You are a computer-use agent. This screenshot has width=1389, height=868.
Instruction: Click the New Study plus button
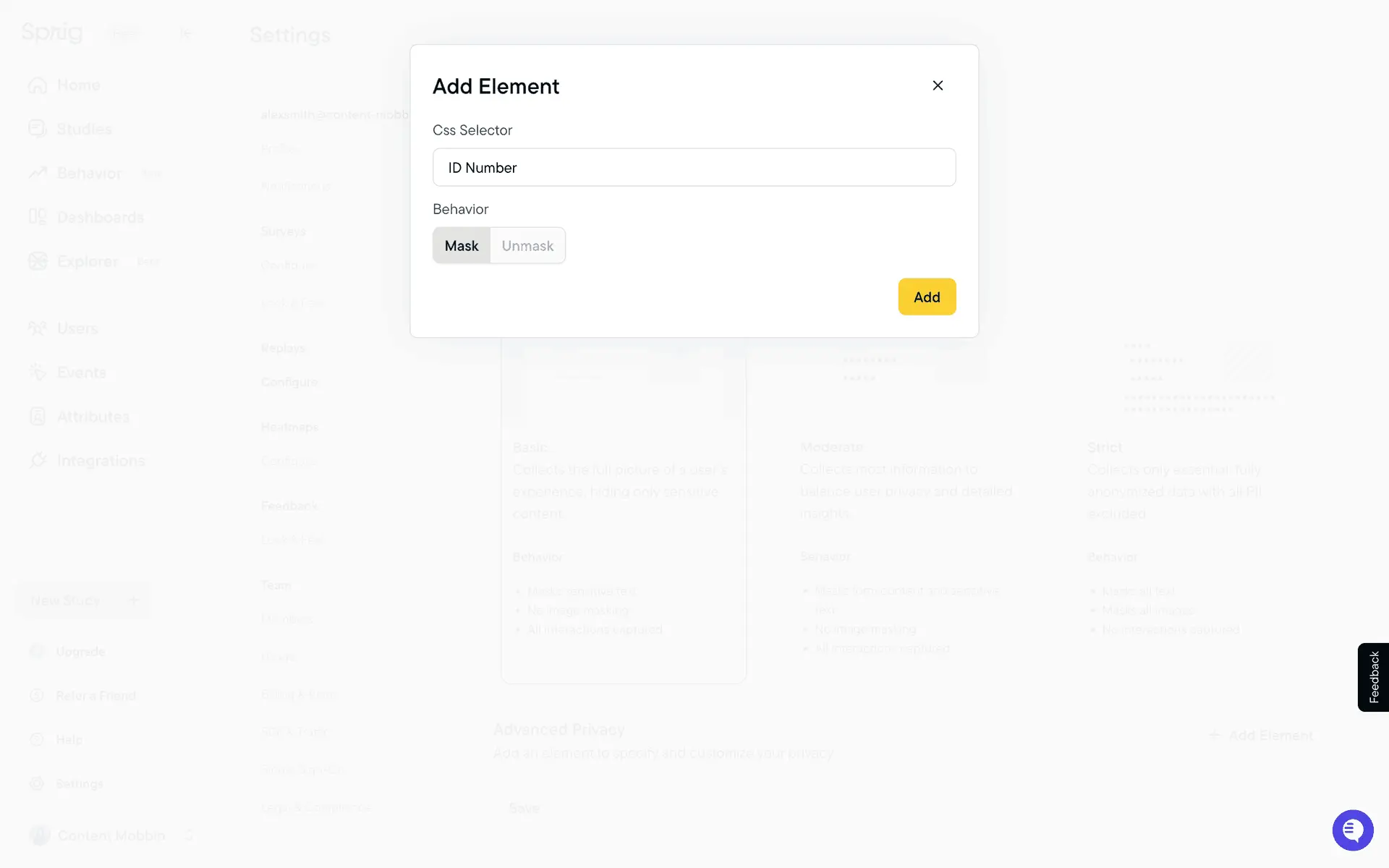click(133, 600)
